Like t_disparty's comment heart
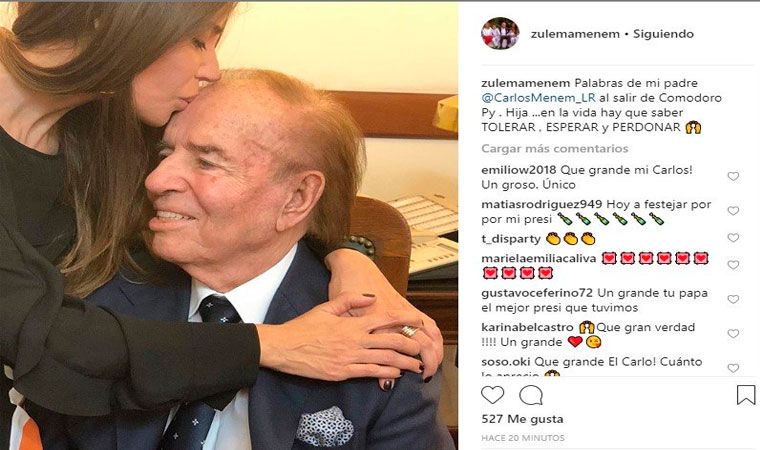Viewport: 760px width, 450px height. pyautogui.click(x=733, y=238)
